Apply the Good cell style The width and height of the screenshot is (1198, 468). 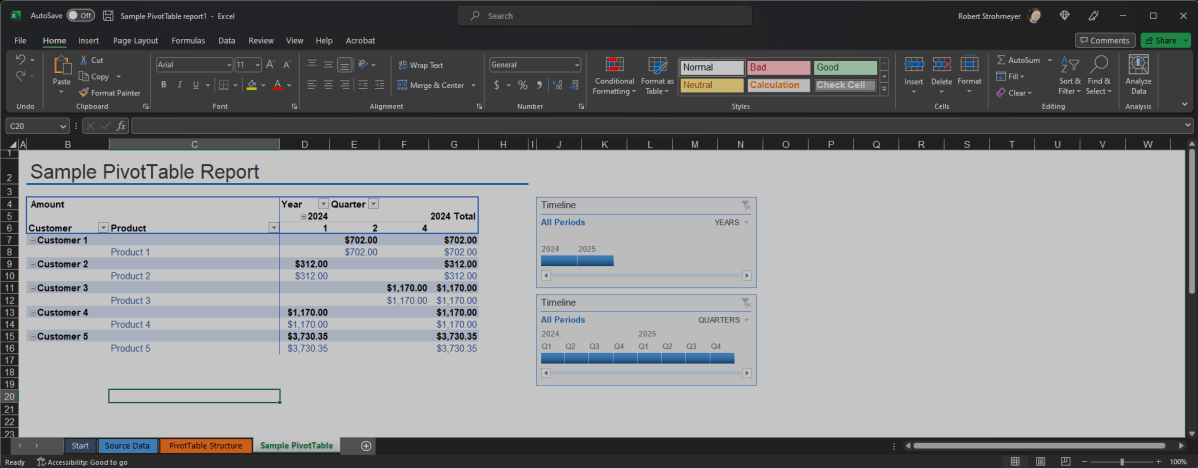(845, 68)
